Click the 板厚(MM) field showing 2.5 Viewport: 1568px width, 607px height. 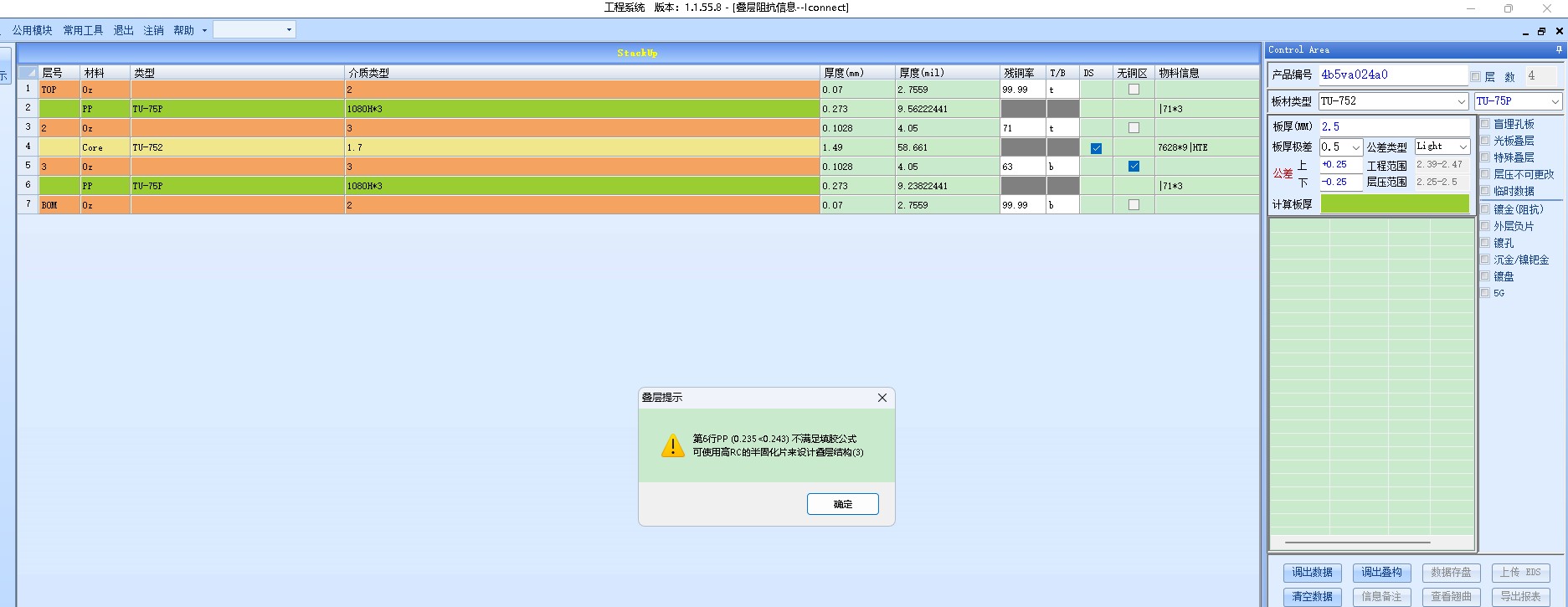[1395, 126]
